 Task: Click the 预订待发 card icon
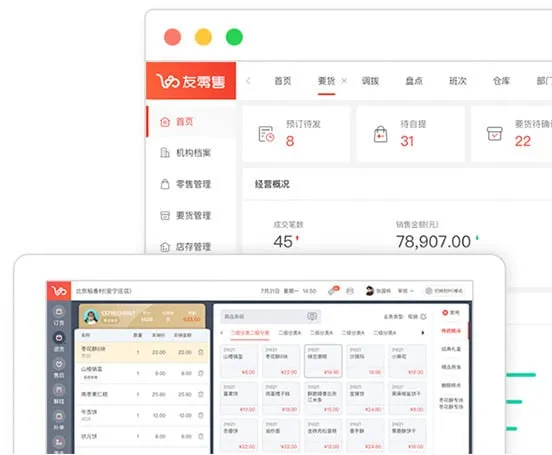[266, 134]
